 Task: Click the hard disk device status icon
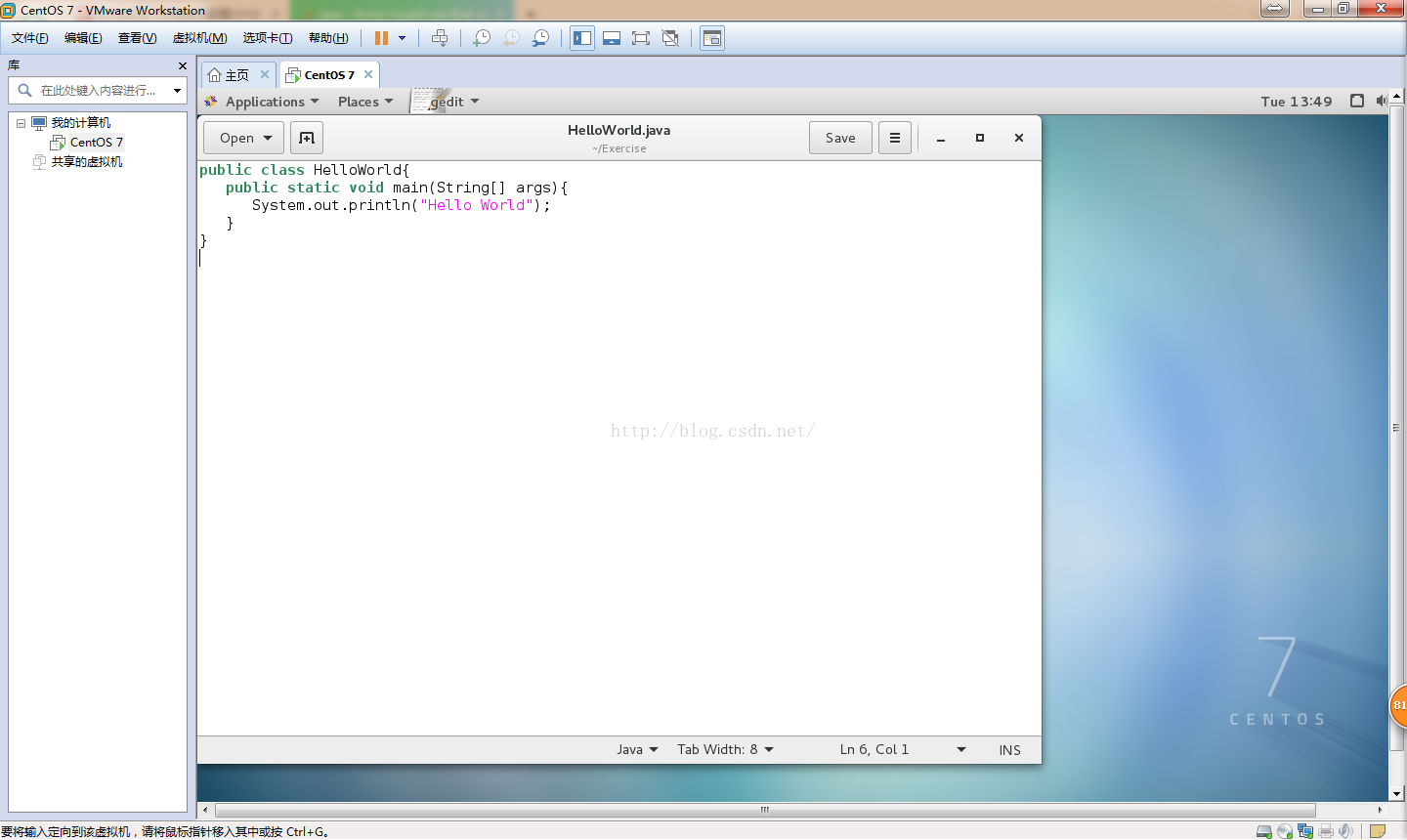click(x=1263, y=831)
